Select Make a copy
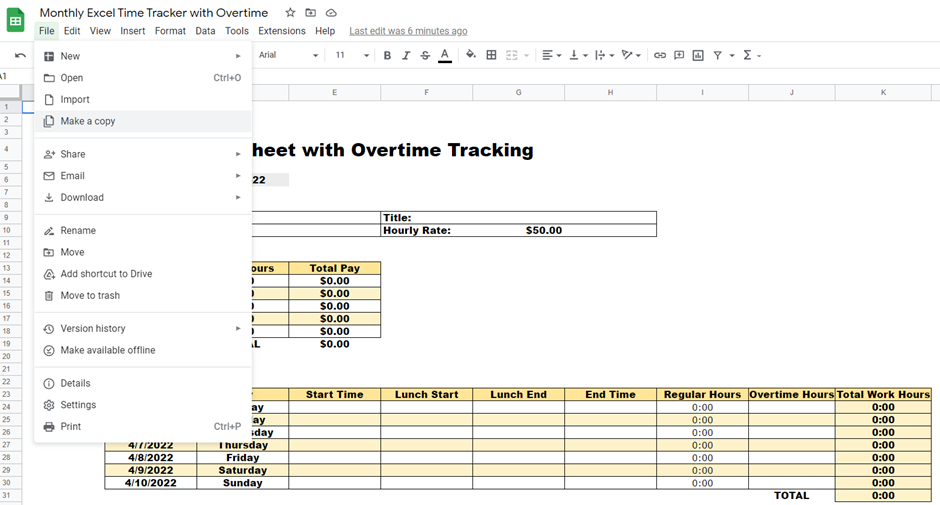Image resolution: width=940 pixels, height=505 pixels. click(143, 121)
